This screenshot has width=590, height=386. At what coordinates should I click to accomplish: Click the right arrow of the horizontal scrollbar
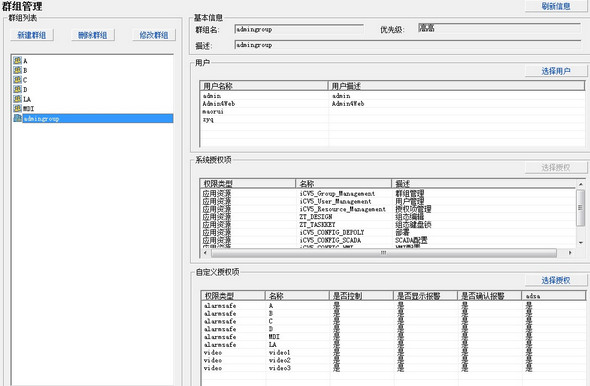pyautogui.click(x=570, y=253)
